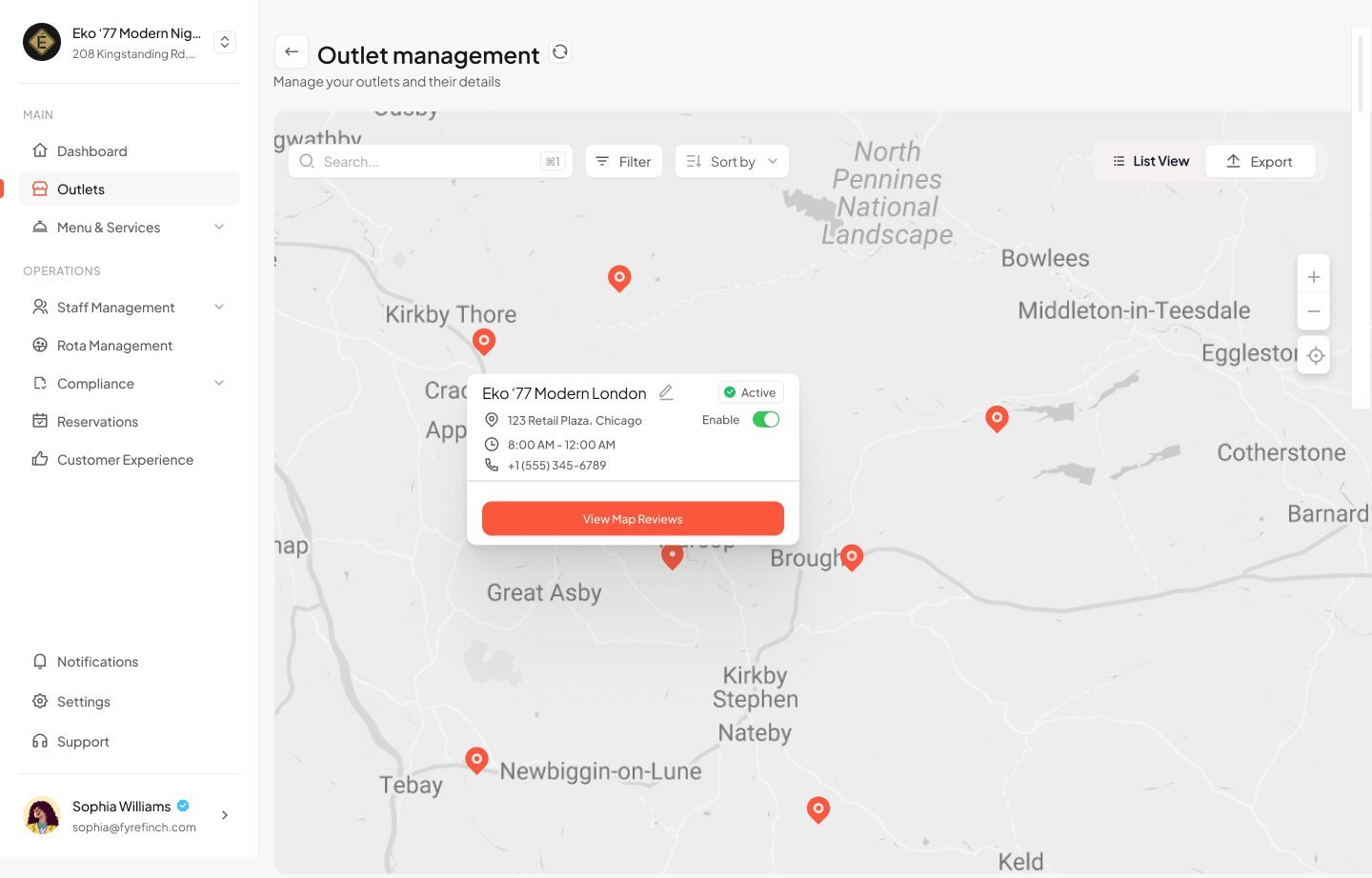1372x878 pixels.
Task: Click the map pin above Keld
Action: click(818, 809)
